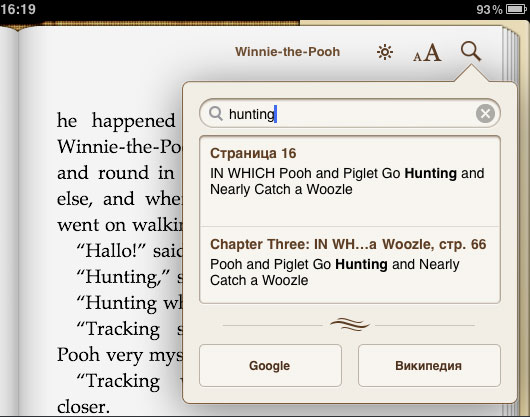Click the small magnifier inside search box
This screenshot has width=530, height=417.
point(216,114)
